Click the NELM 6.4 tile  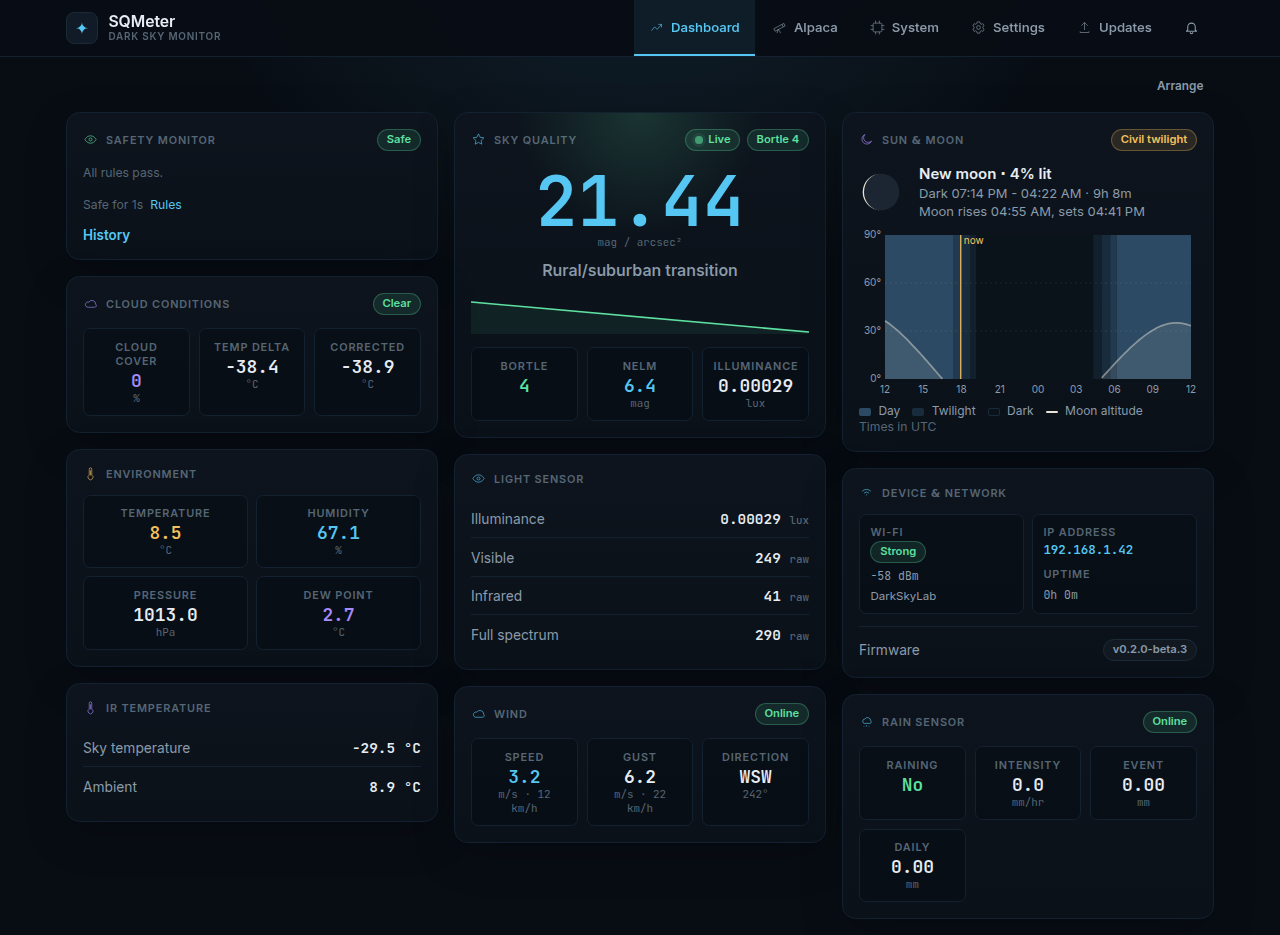(x=640, y=384)
